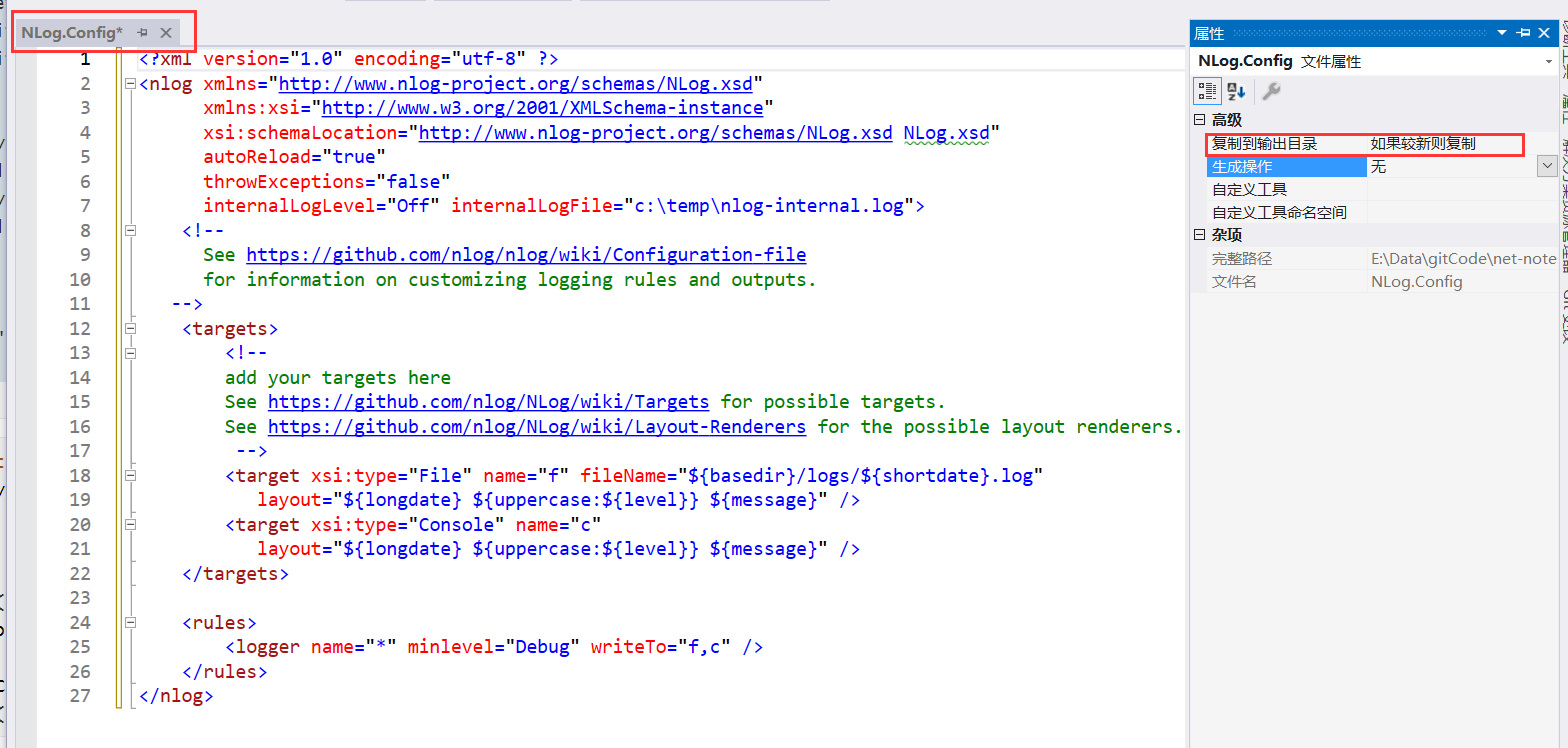Place cursor on autoReload="true" attribute
Image resolution: width=1568 pixels, height=748 pixels.
pyautogui.click(x=294, y=157)
